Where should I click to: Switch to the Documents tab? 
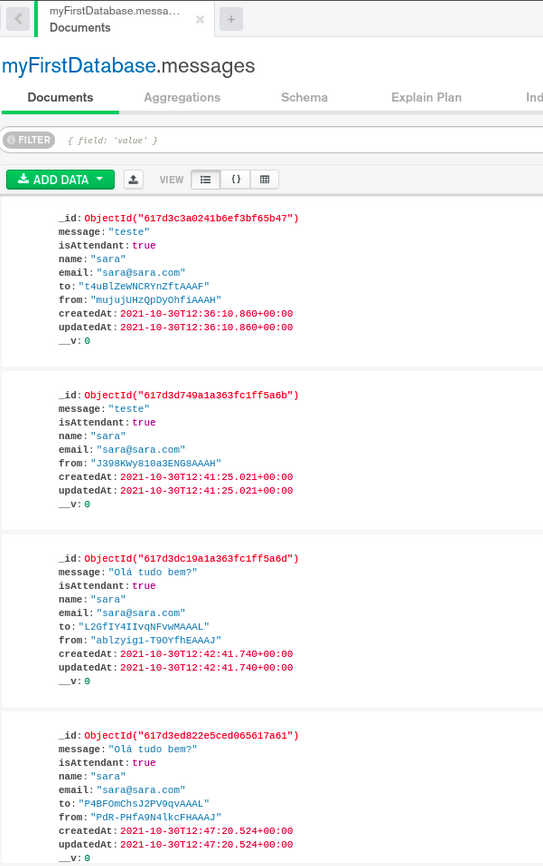click(x=60, y=98)
